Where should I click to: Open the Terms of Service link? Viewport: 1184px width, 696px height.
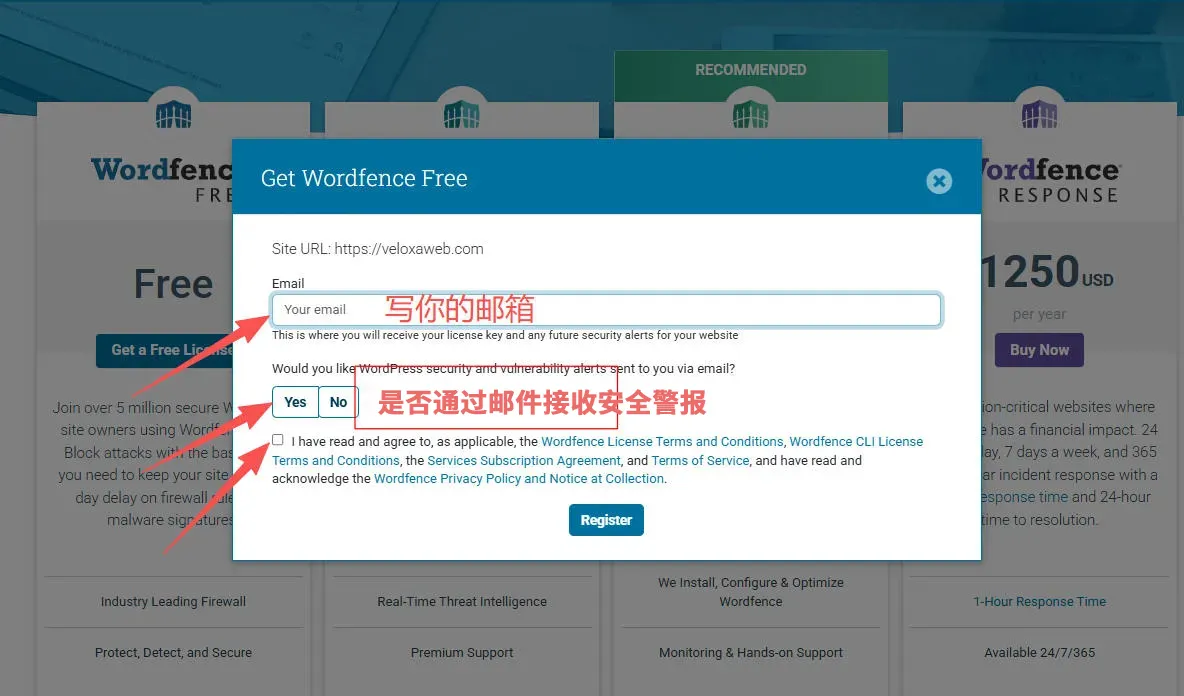click(x=700, y=460)
